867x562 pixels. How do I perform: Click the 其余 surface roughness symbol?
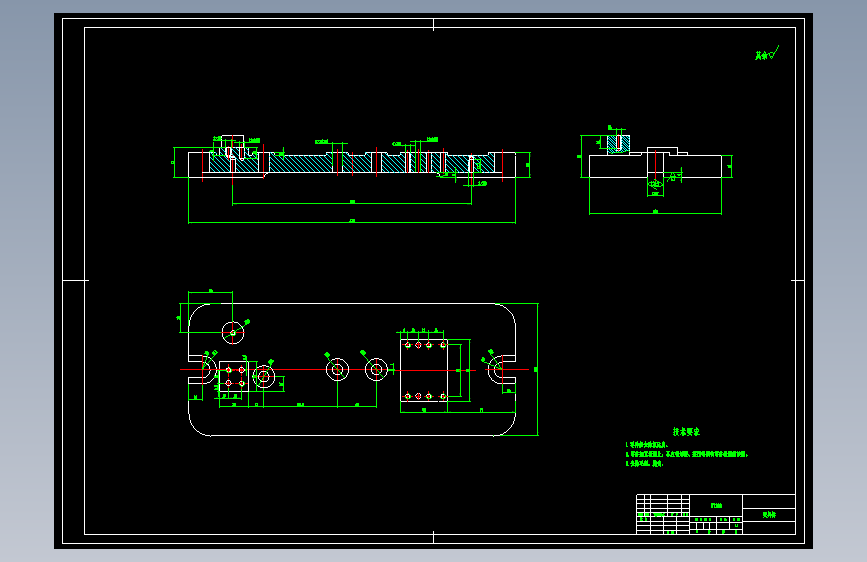pyautogui.click(x=767, y=54)
